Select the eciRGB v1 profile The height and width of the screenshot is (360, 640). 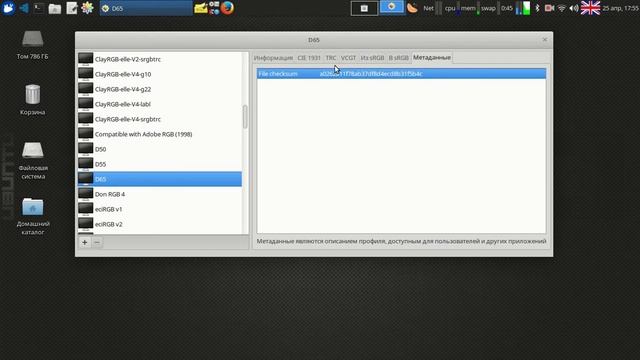point(160,209)
